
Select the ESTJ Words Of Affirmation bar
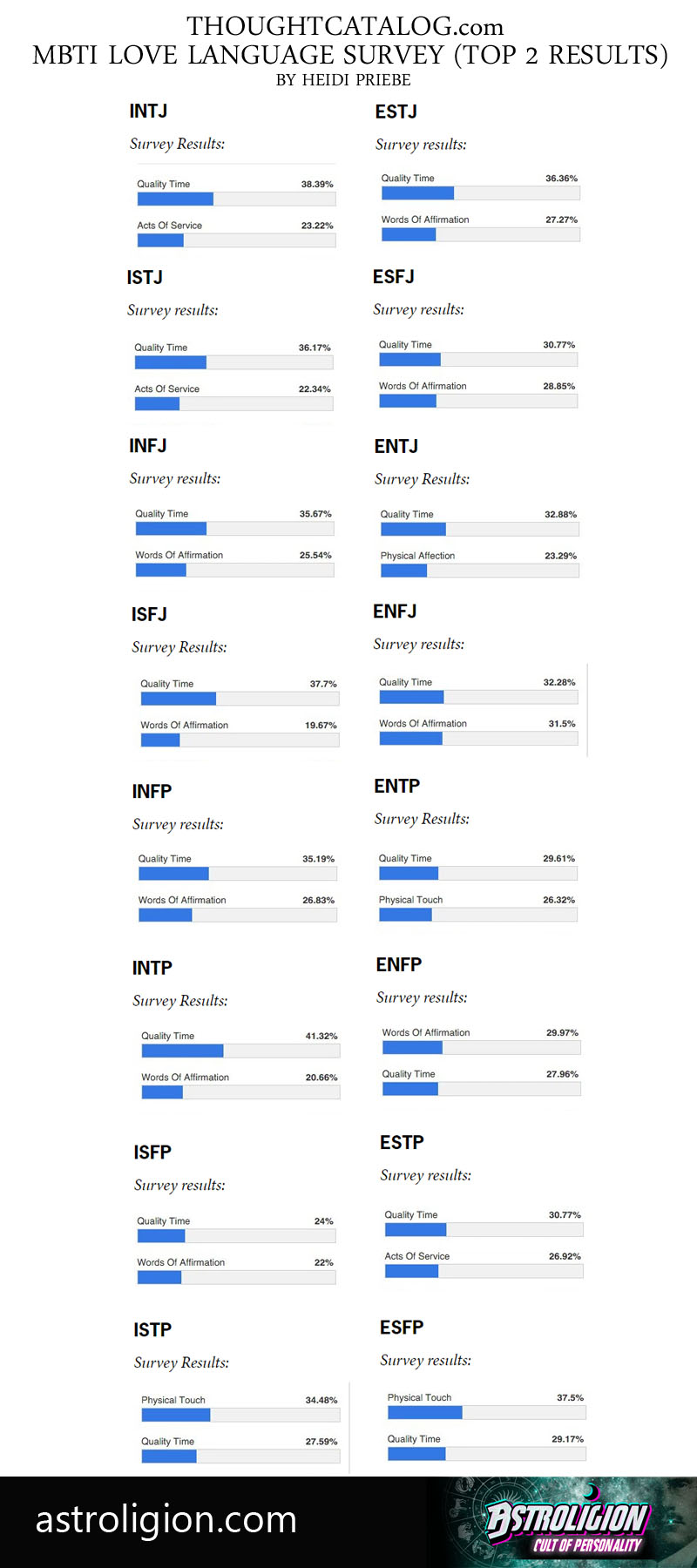pos(480,234)
